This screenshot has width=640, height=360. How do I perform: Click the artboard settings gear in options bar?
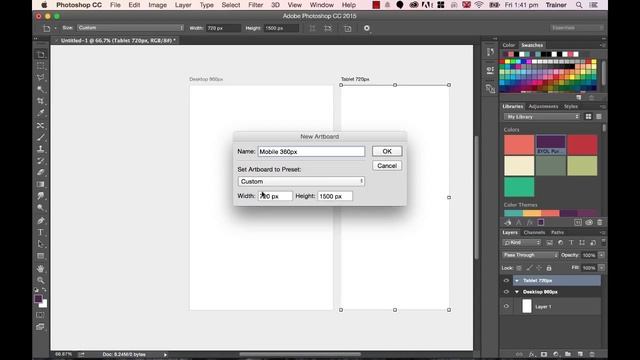tap(367, 28)
